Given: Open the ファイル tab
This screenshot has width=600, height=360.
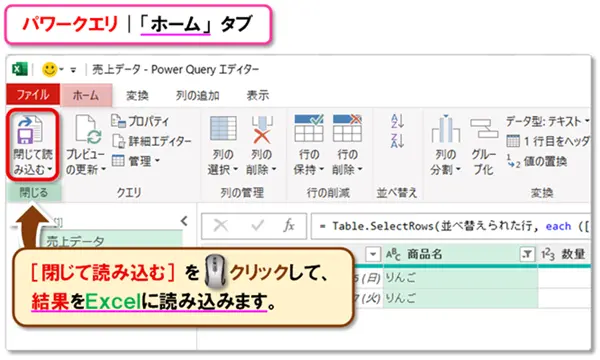Looking at the screenshot, I should click(33, 94).
